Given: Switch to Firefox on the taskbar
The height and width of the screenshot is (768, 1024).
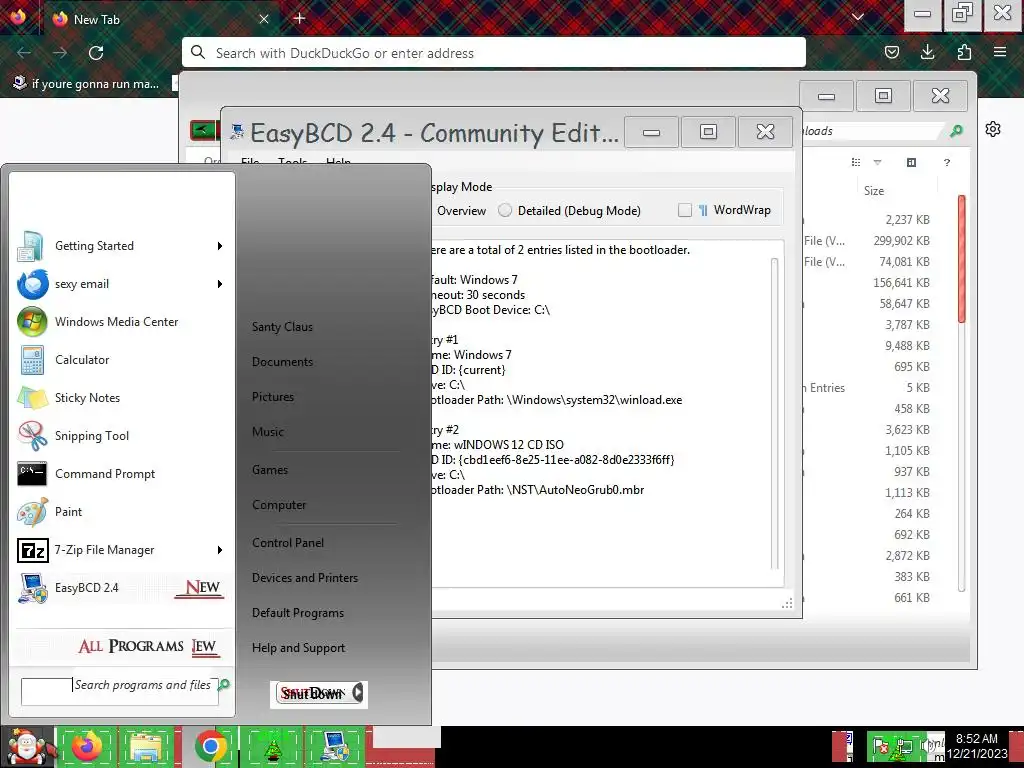Looking at the screenshot, I should click(86, 747).
